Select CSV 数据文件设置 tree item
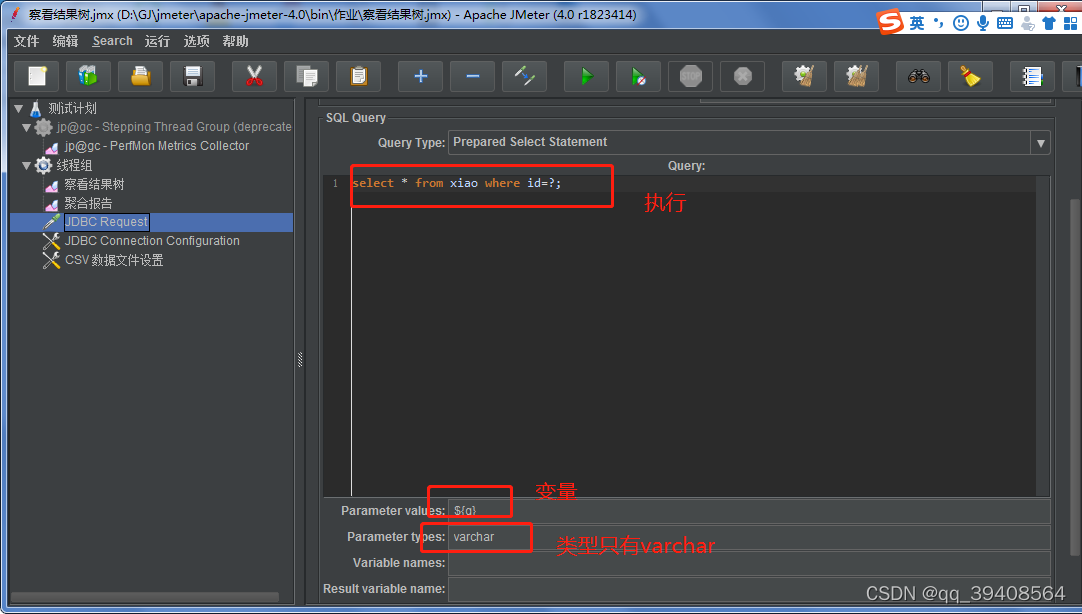 [114, 261]
